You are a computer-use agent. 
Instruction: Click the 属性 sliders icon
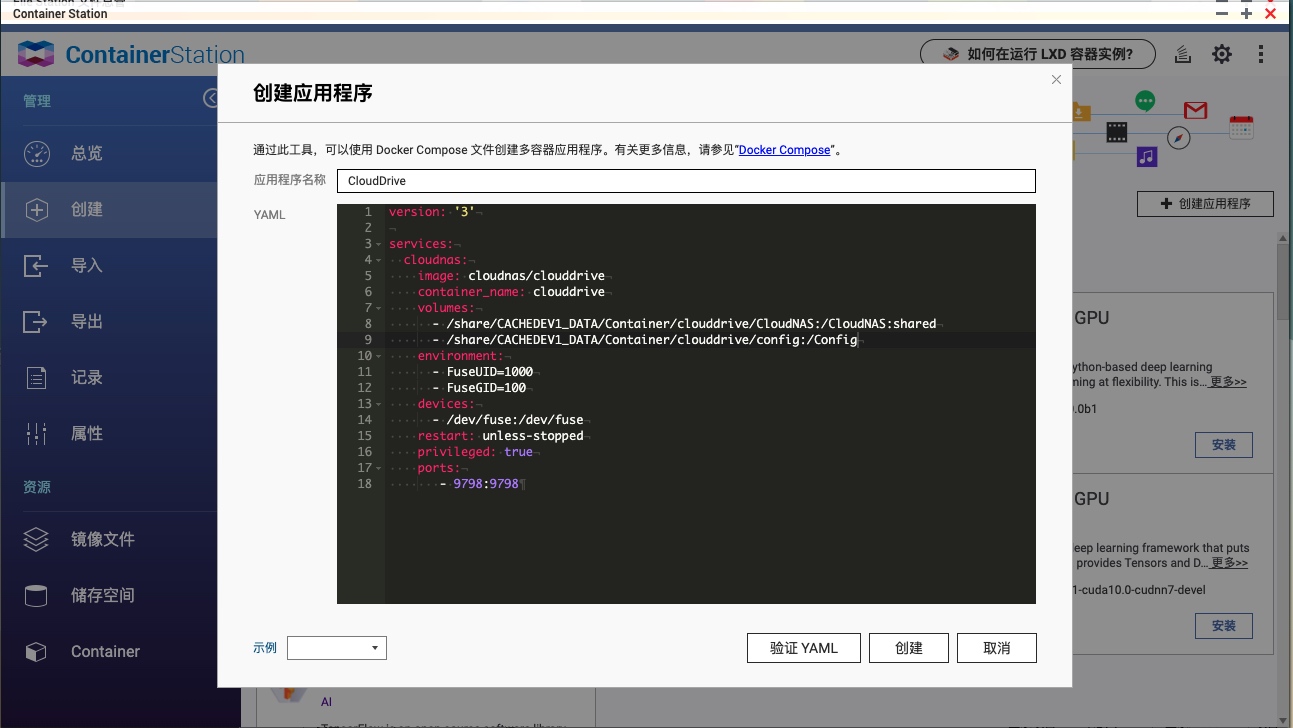coord(36,434)
